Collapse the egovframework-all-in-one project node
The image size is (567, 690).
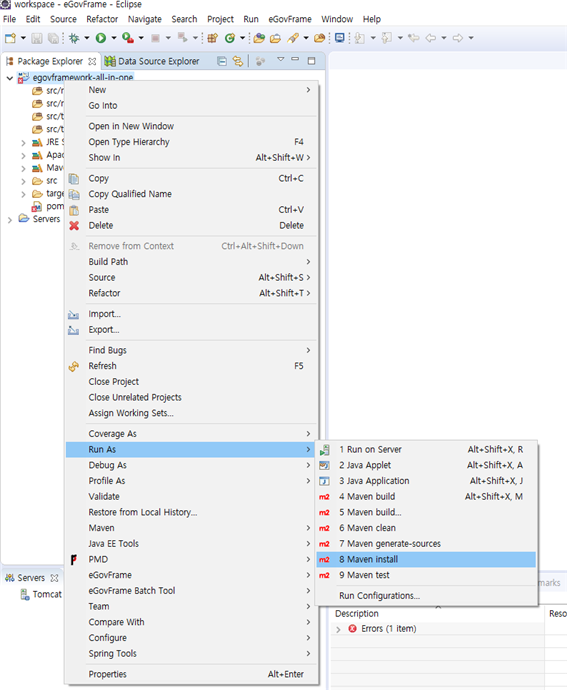point(10,78)
